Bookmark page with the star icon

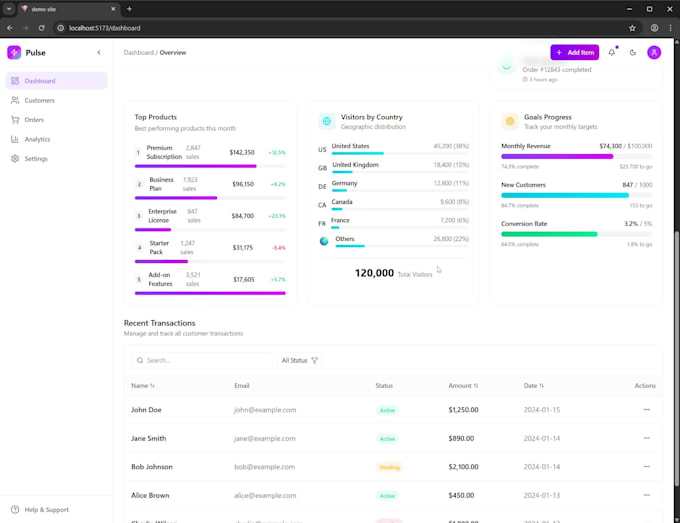(632, 28)
